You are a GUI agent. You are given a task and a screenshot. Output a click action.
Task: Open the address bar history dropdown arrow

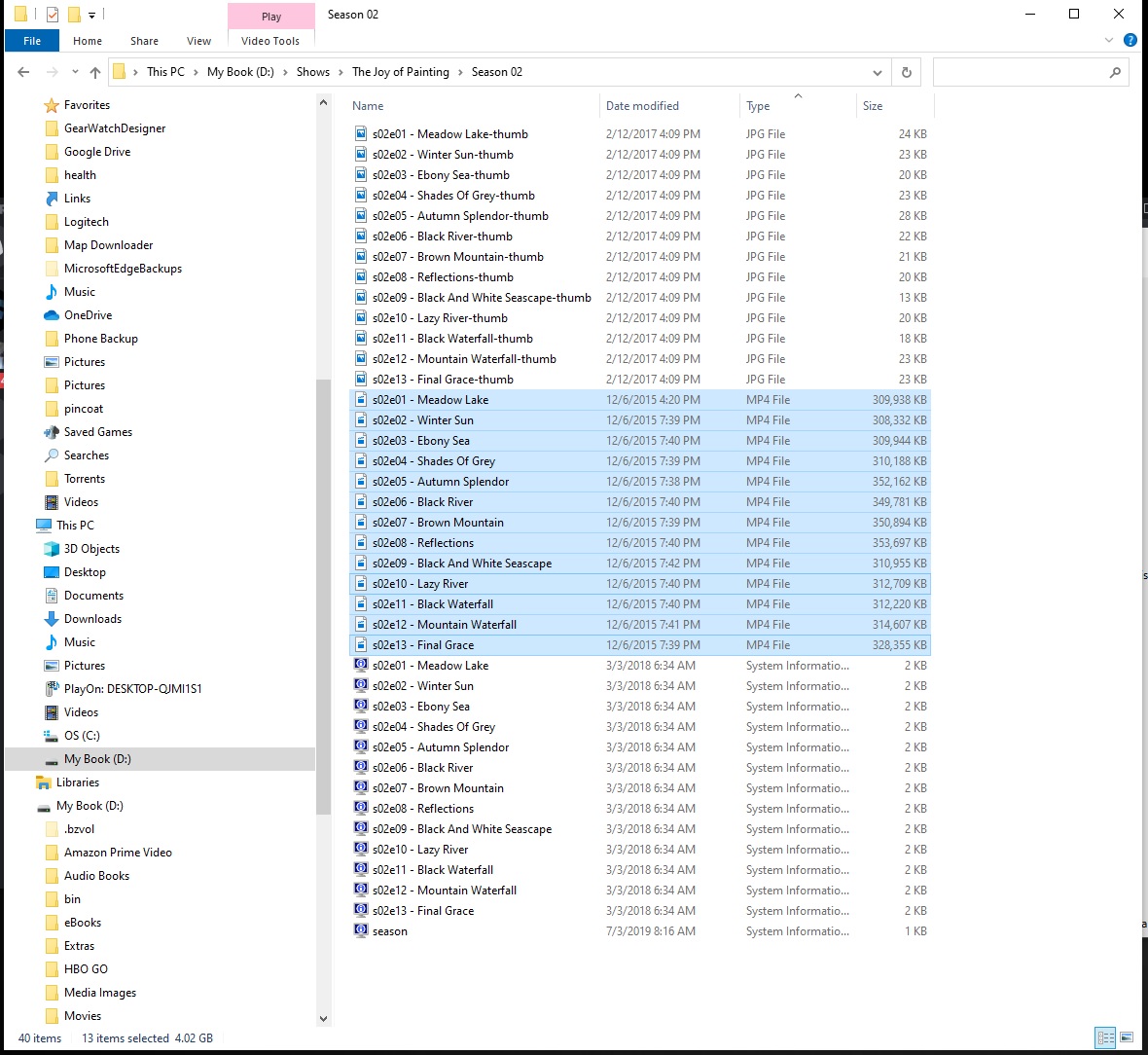tap(878, 71)
